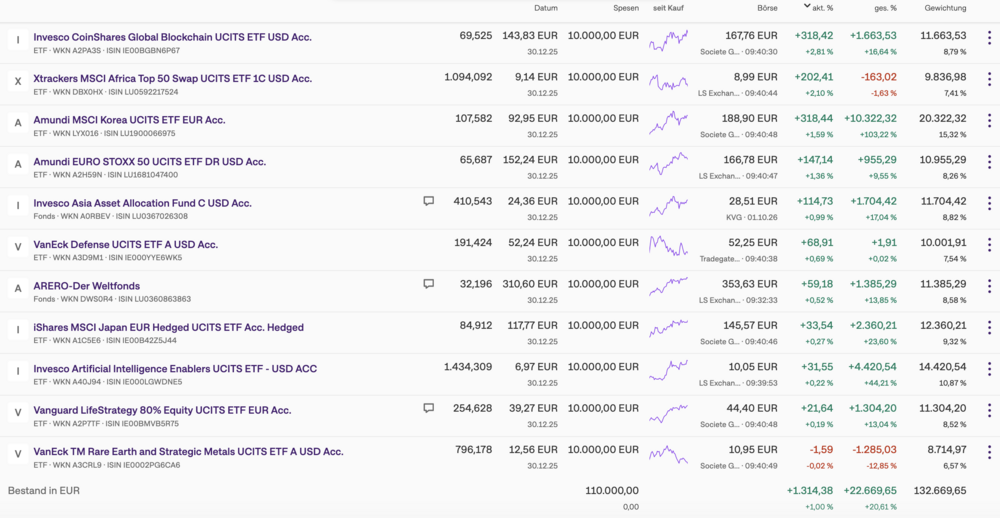
Task: Click the 'A' avatar of Amundi EURO STOXX 50
Action: 18,164
